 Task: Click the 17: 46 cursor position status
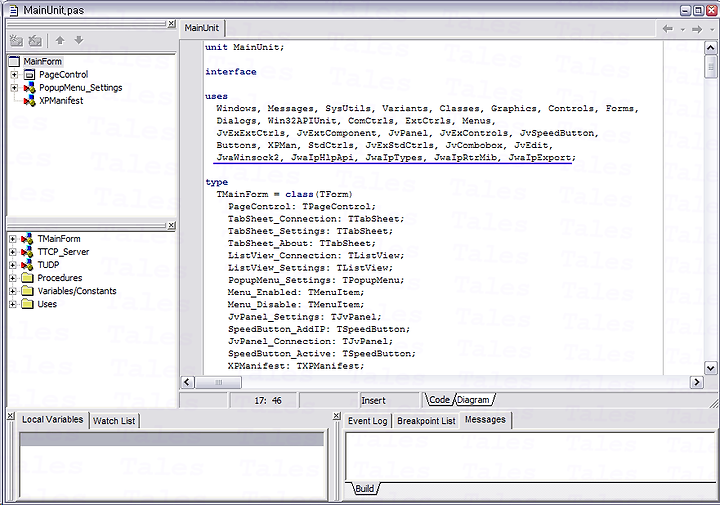coord(268,400)
